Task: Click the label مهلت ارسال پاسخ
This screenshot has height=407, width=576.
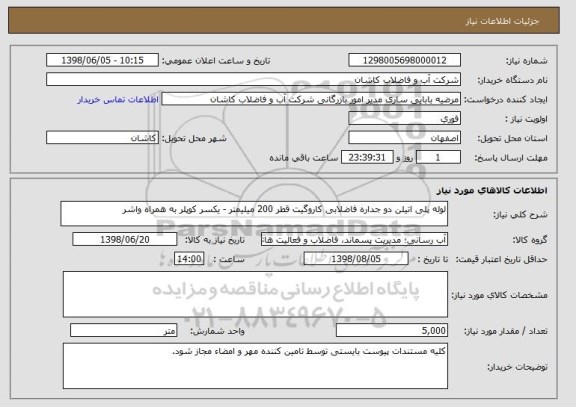Action: pyautogui.click(x=511, y=158)
